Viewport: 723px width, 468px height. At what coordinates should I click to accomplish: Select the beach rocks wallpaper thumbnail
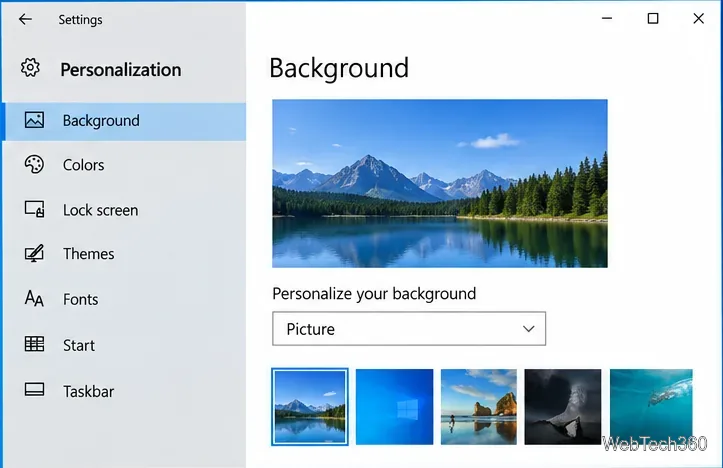point(479,407)
